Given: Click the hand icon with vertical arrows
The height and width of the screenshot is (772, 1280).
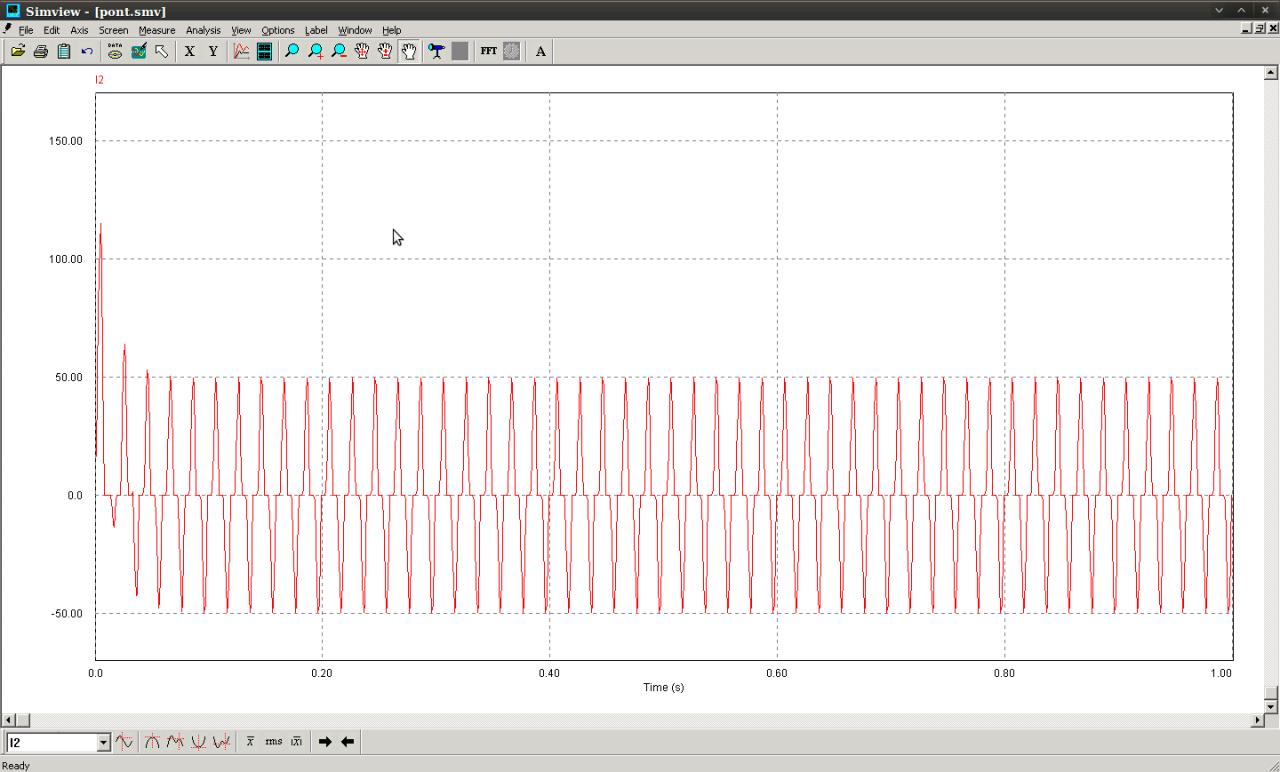Looking at the screenshot, I should click(385, 51).
